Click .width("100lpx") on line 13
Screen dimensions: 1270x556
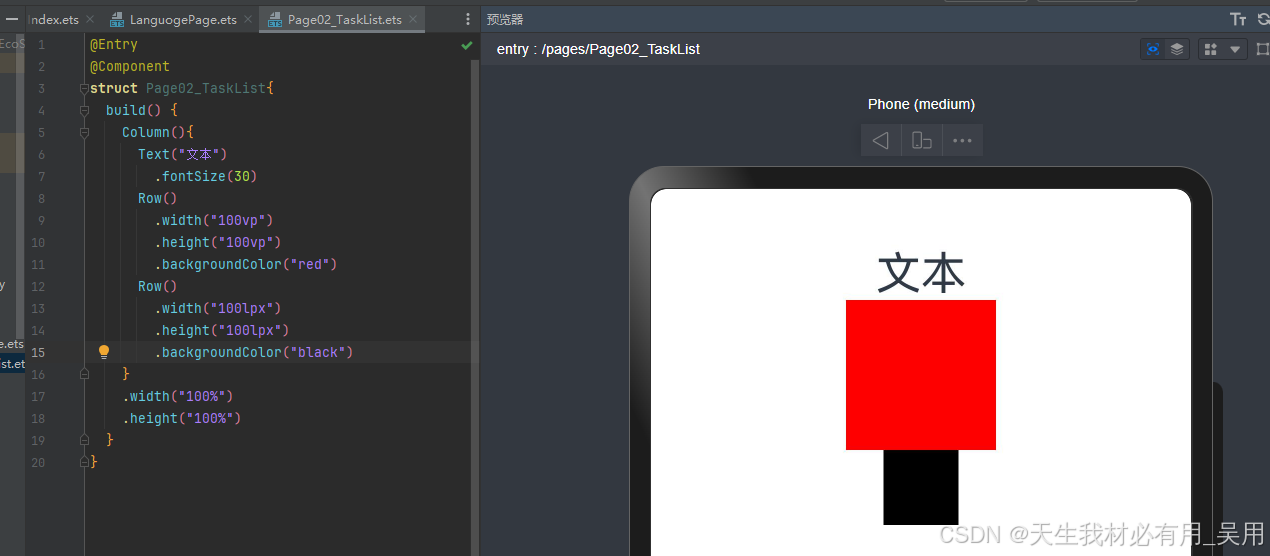[218, 309]
